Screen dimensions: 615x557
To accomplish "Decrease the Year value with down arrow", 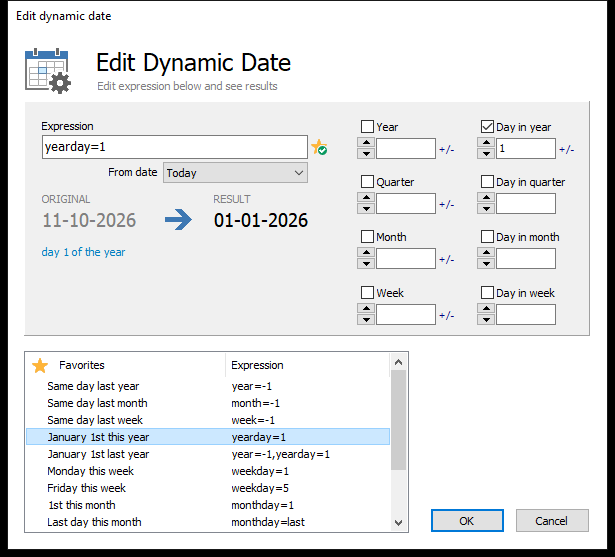I will pyautogui.click(x=366, y=153).
